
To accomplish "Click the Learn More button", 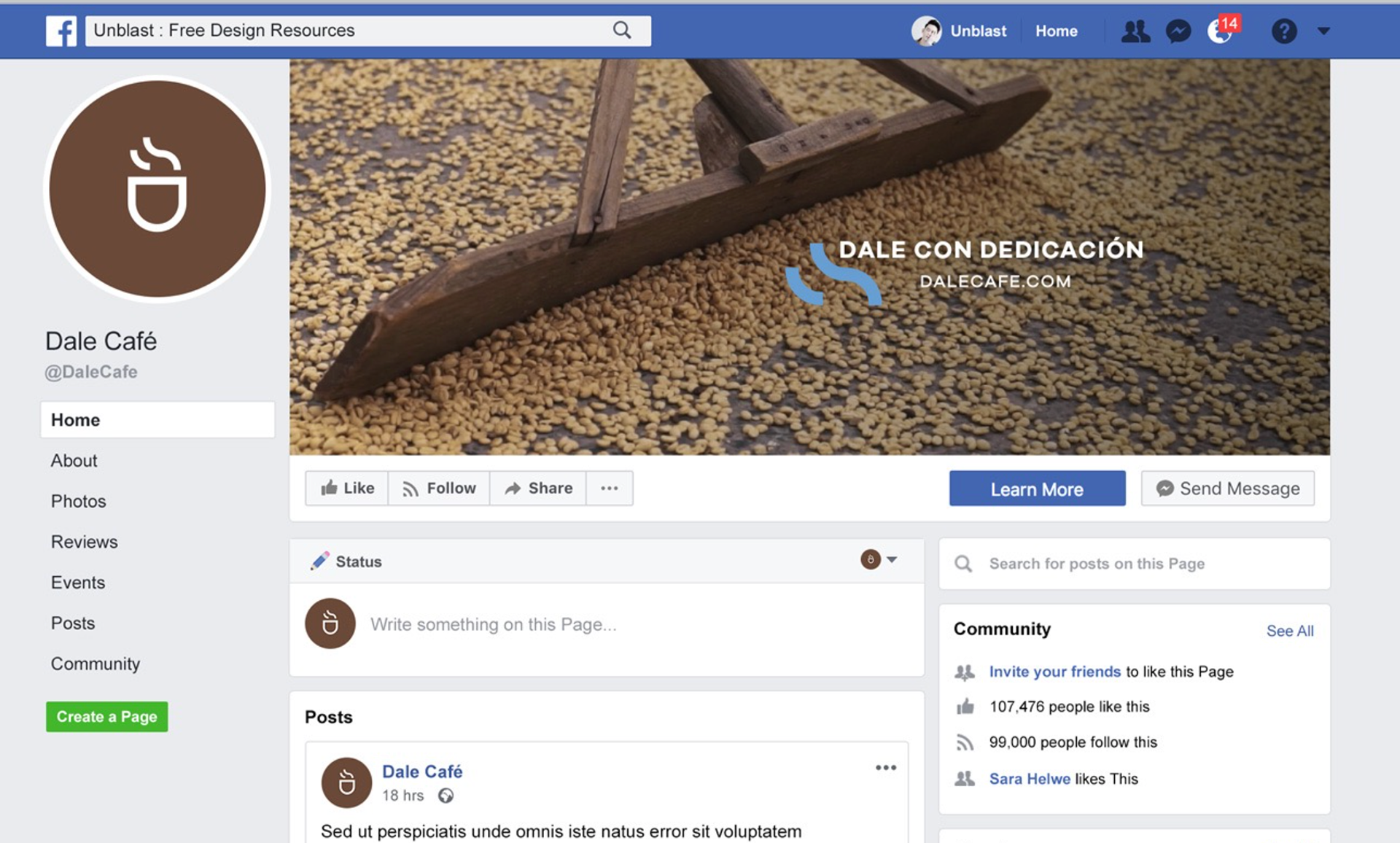I will [x=1037, y=489].
